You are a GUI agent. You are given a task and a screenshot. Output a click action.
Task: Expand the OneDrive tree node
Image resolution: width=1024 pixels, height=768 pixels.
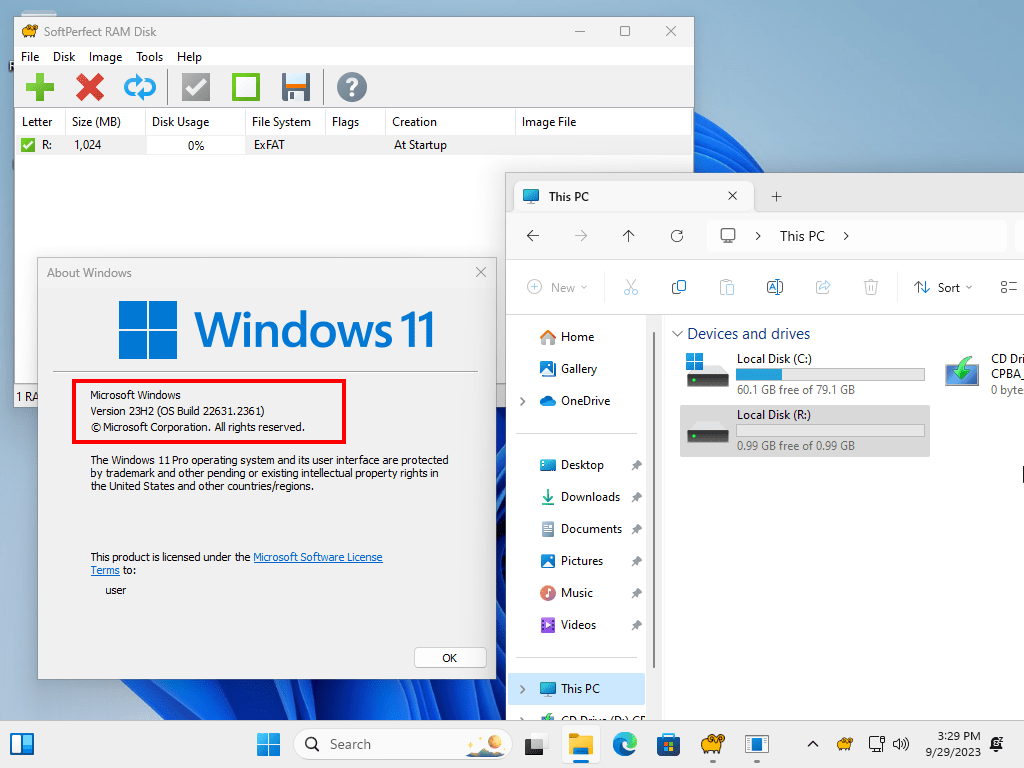point(522,401)
